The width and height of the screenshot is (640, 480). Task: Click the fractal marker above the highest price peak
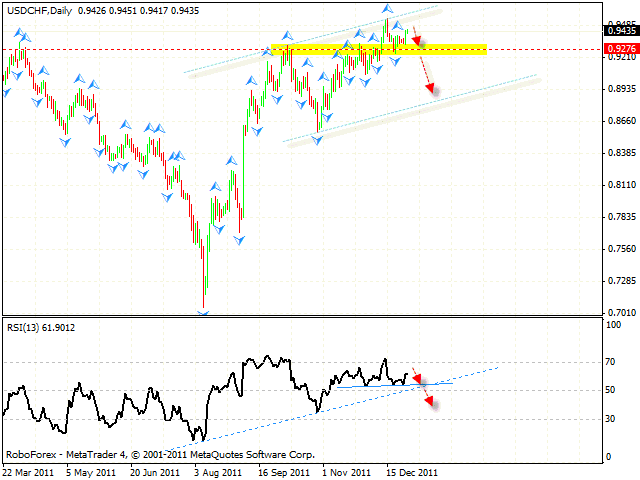(387, 9)
